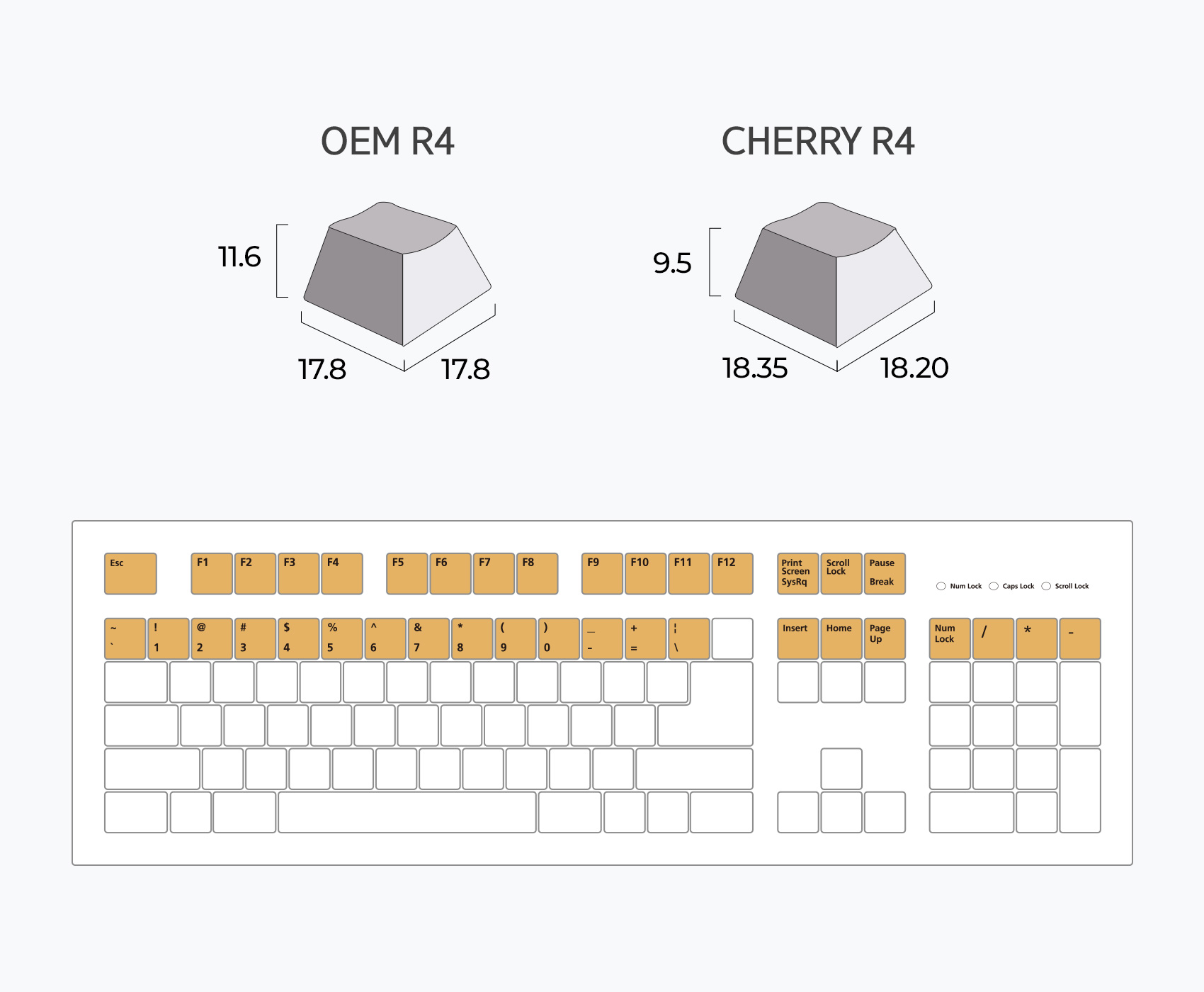Click the Num Lock indicator circle
The height and width of the screenshot is (992, 1204).
point(941,586)
